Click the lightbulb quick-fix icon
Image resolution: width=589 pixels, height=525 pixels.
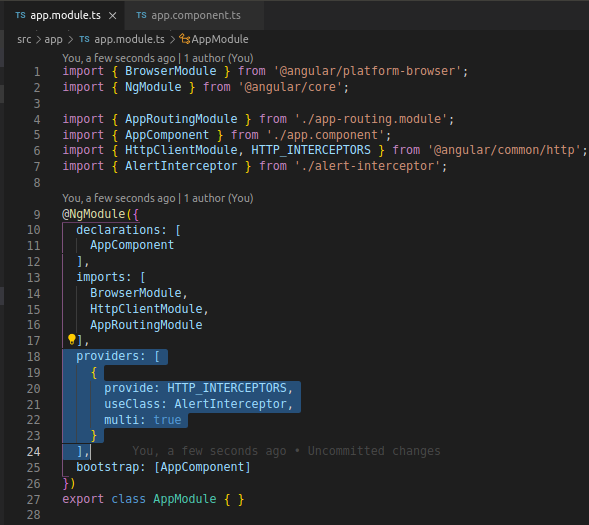pos(71,339)
